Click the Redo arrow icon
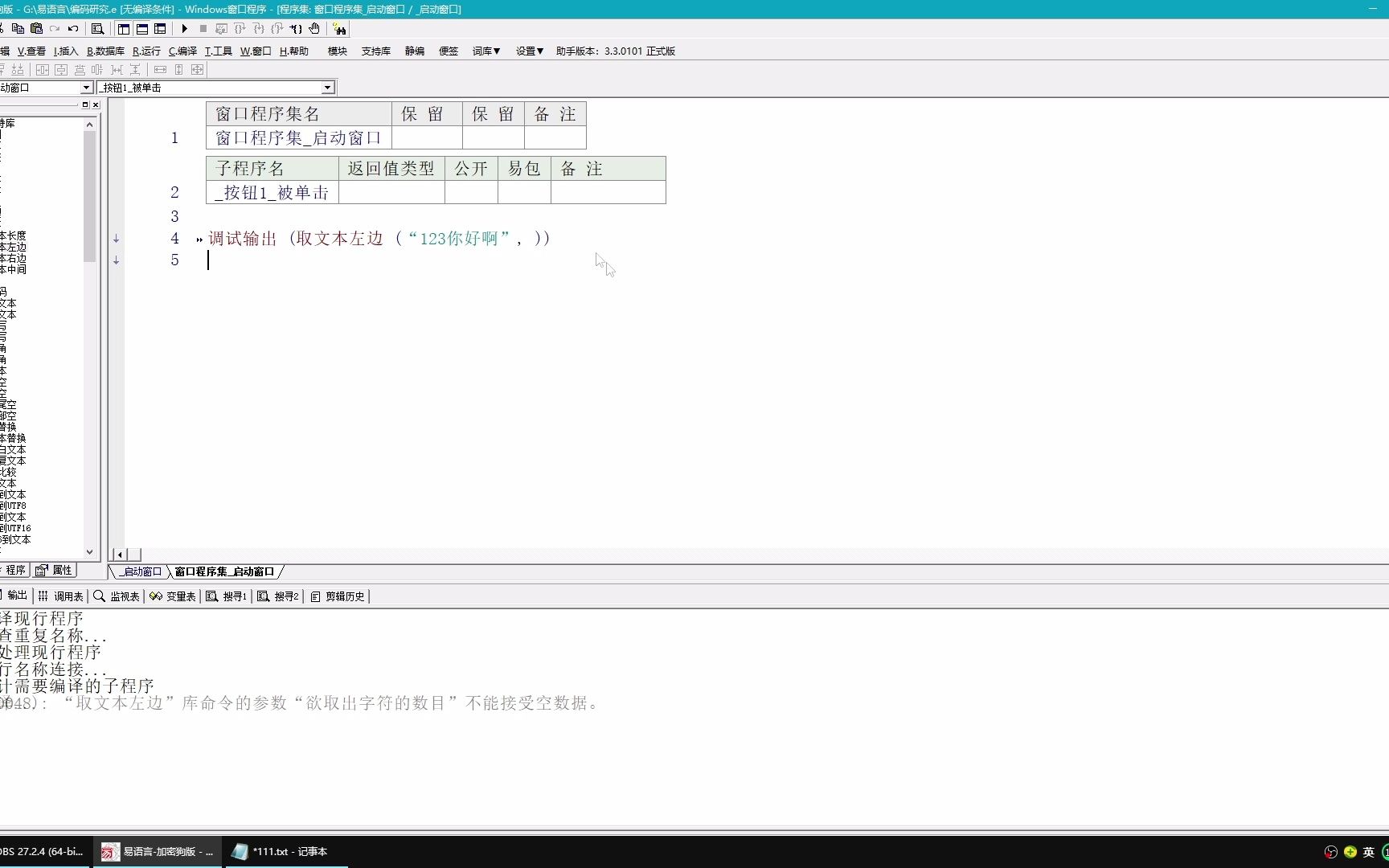 55,28
